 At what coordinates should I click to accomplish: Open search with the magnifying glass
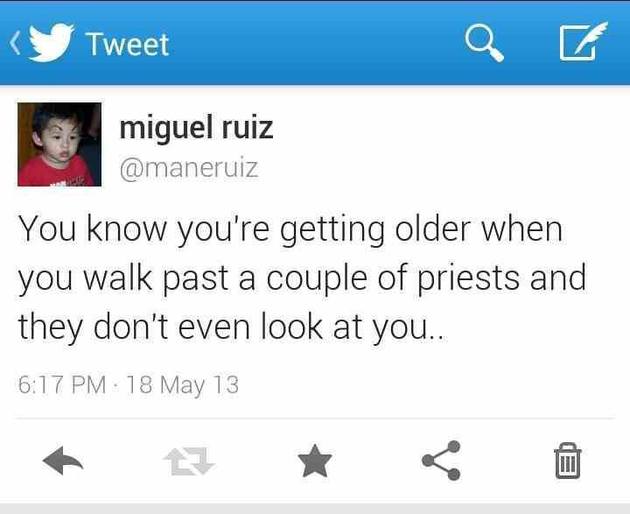(x=482, y=43)
